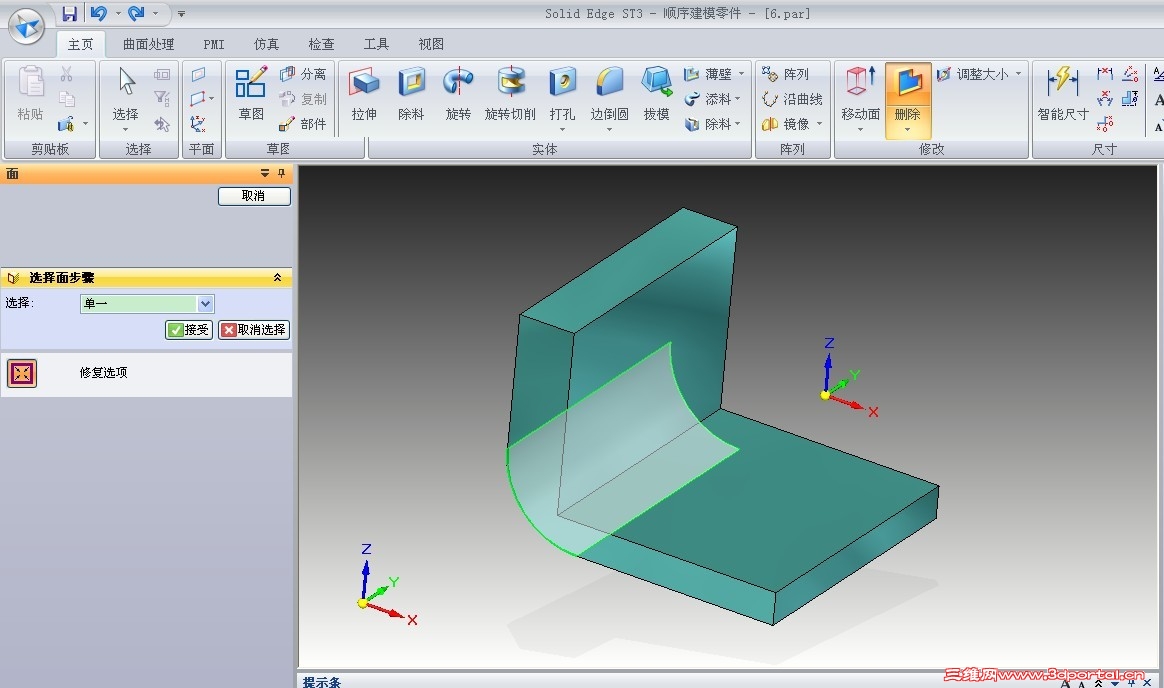This screenshot has width=1164, height=688.
Task: Open the 选择 dropdown showing 单一
Action: pyautogui.click(x=206, y=304)
